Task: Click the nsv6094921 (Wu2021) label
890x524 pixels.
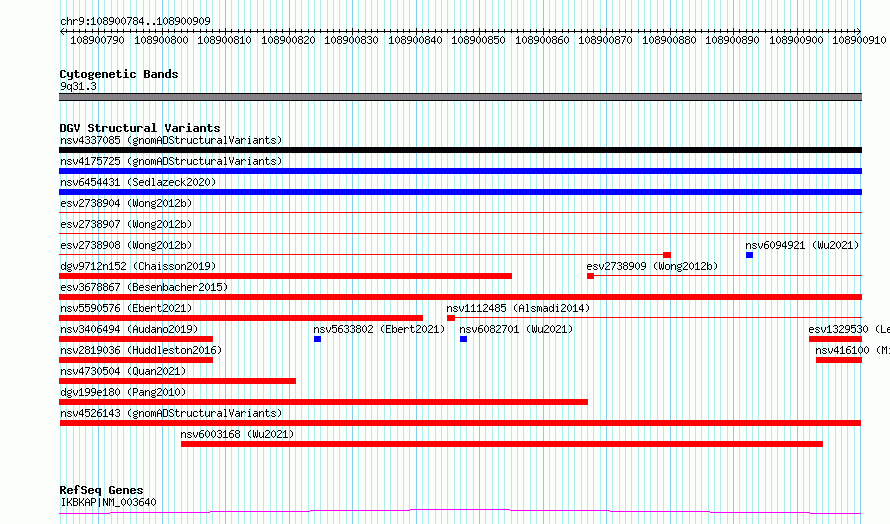Action: pos(802,245)
